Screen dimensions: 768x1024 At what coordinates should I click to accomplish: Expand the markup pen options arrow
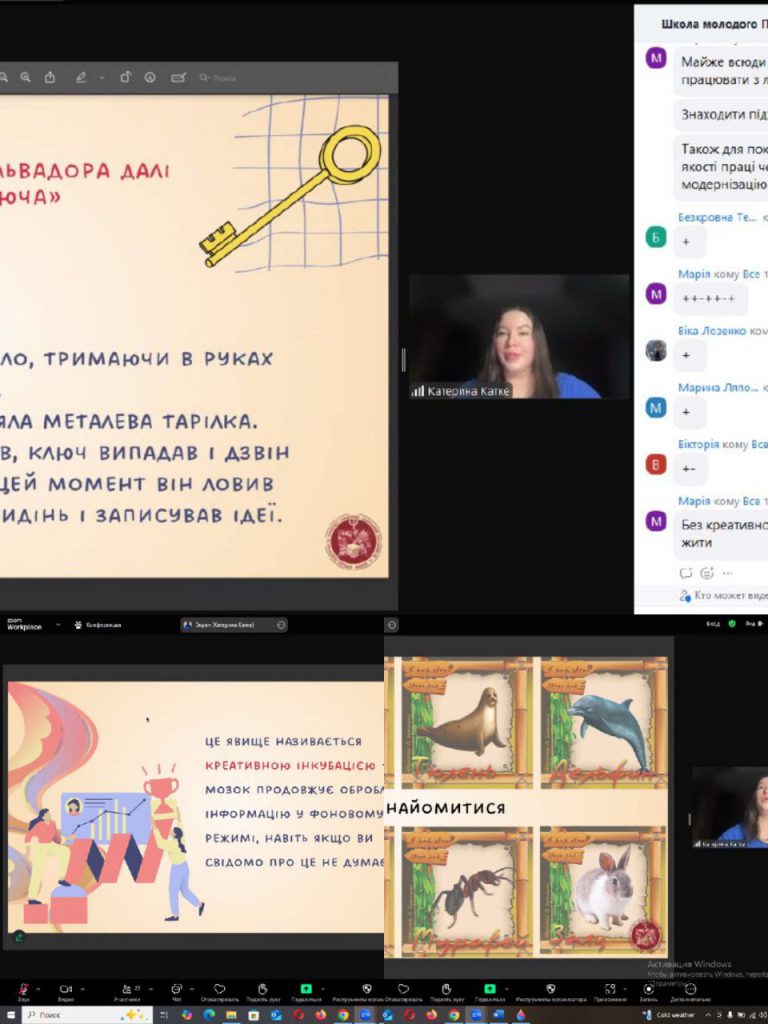click(102, 78)
